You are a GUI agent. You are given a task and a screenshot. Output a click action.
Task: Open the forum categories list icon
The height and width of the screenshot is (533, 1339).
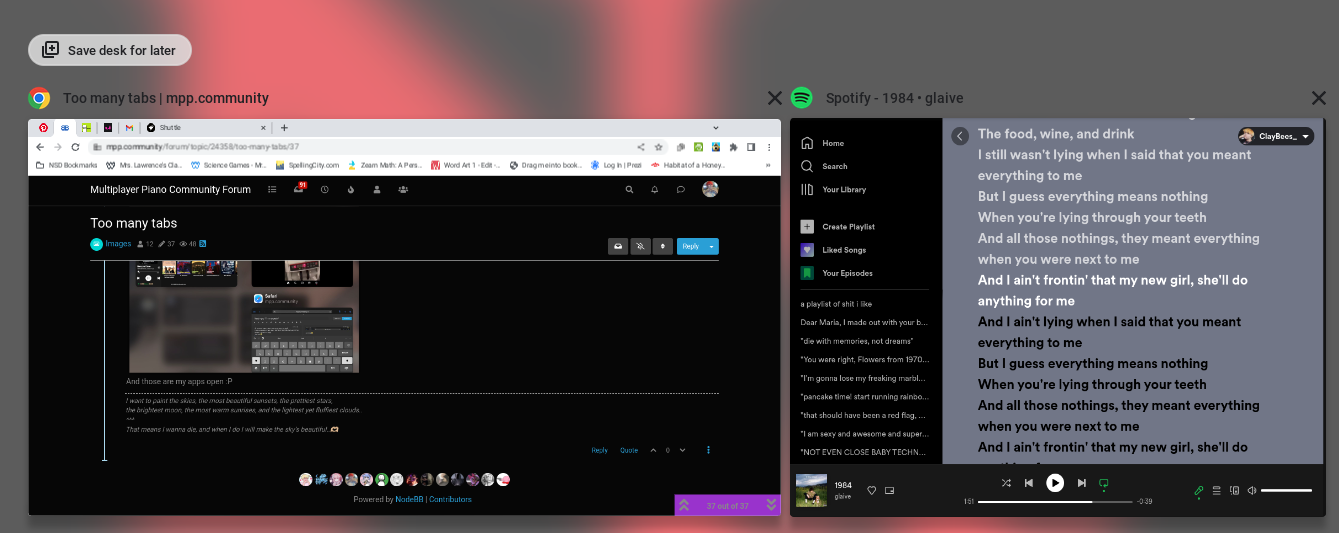click(x=272, y=189)
